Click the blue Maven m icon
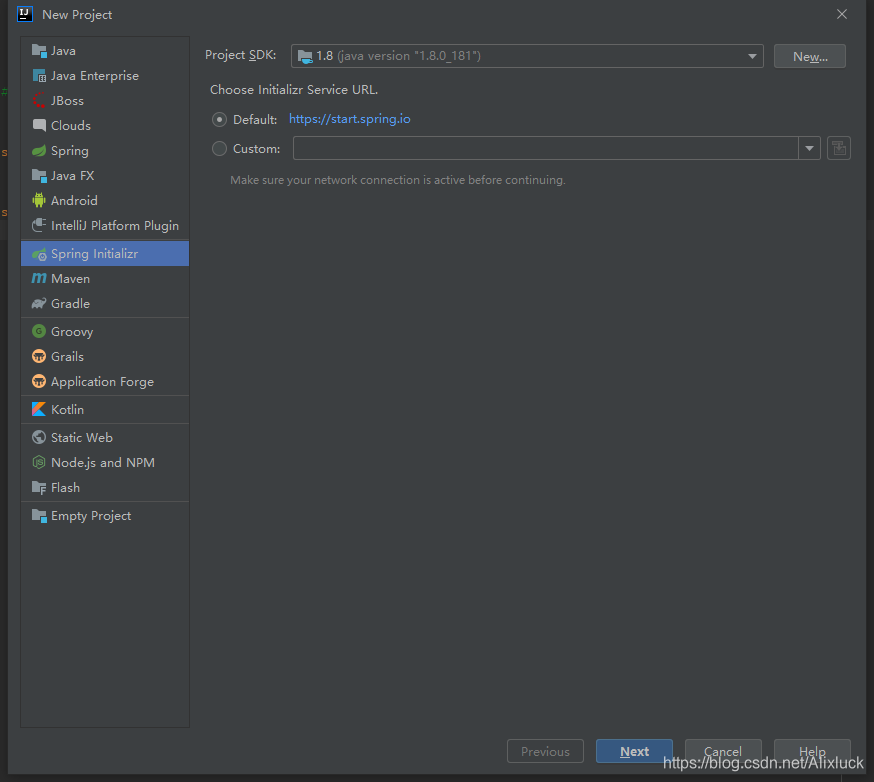 tap(39, 278)
